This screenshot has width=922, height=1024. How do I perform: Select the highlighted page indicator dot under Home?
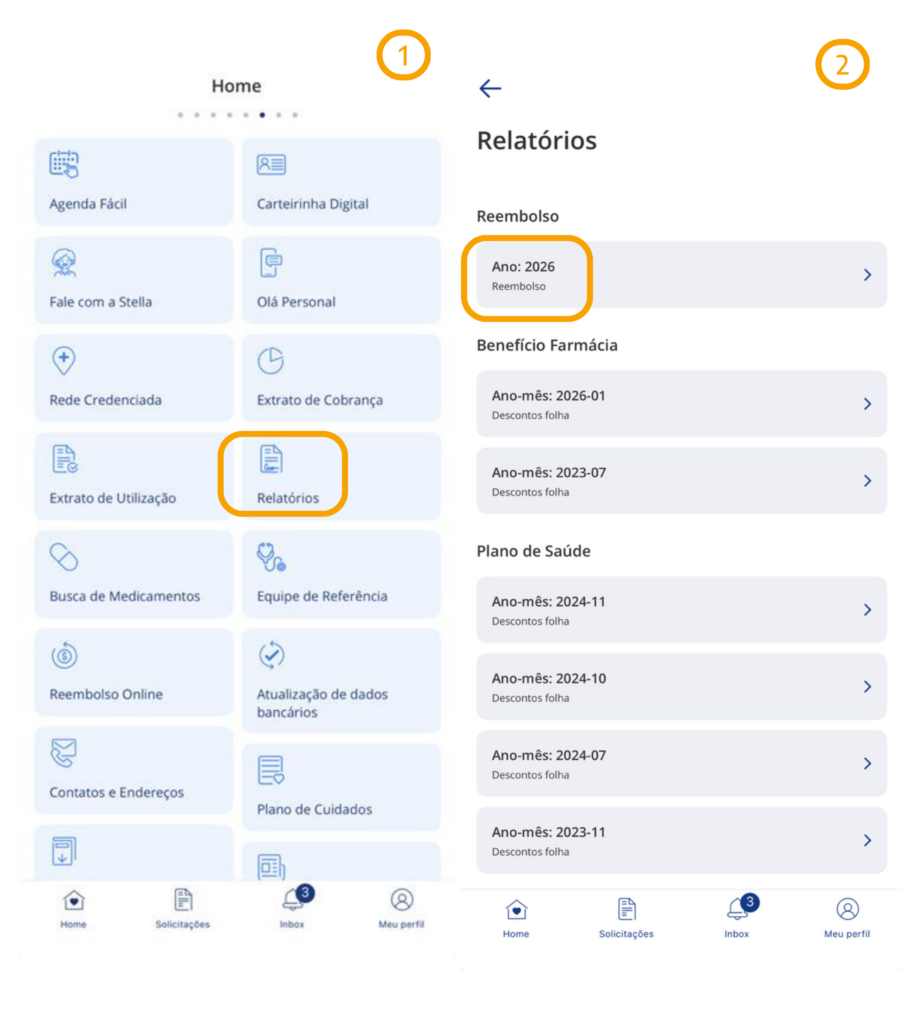point(262,115)
